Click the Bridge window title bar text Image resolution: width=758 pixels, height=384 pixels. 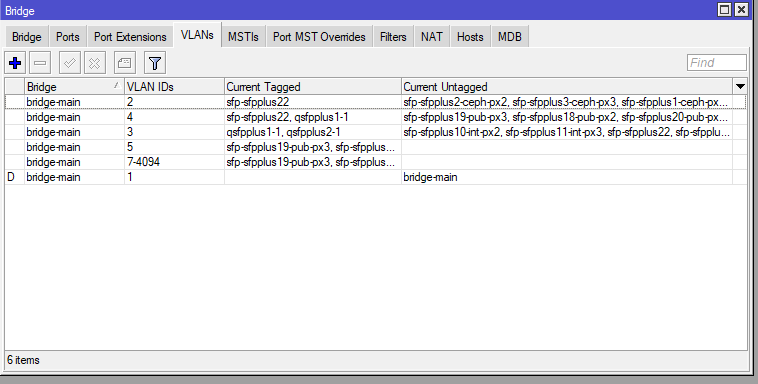20,11
